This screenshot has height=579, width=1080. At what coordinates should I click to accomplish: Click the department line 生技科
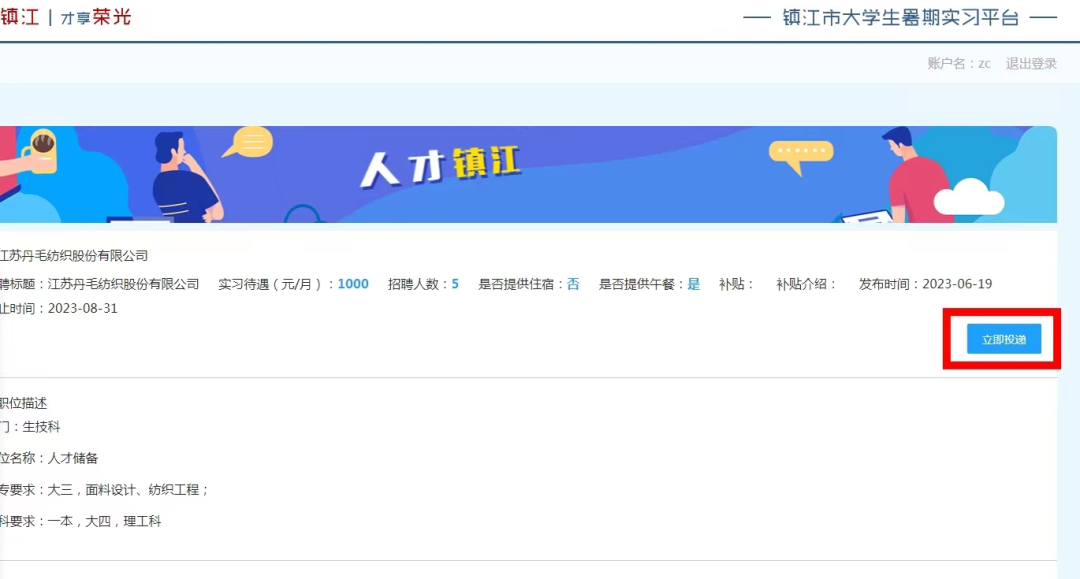(30, 427)
